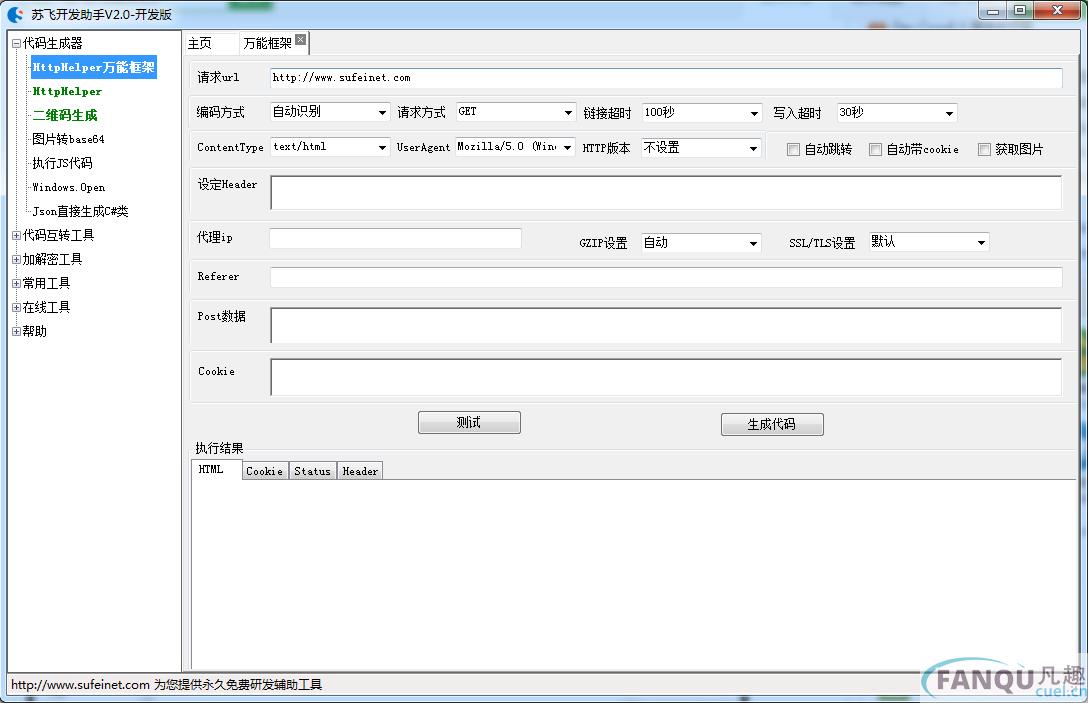Open the SSL/TLS设置 dropdown
1088x703 pixels.
981,242
